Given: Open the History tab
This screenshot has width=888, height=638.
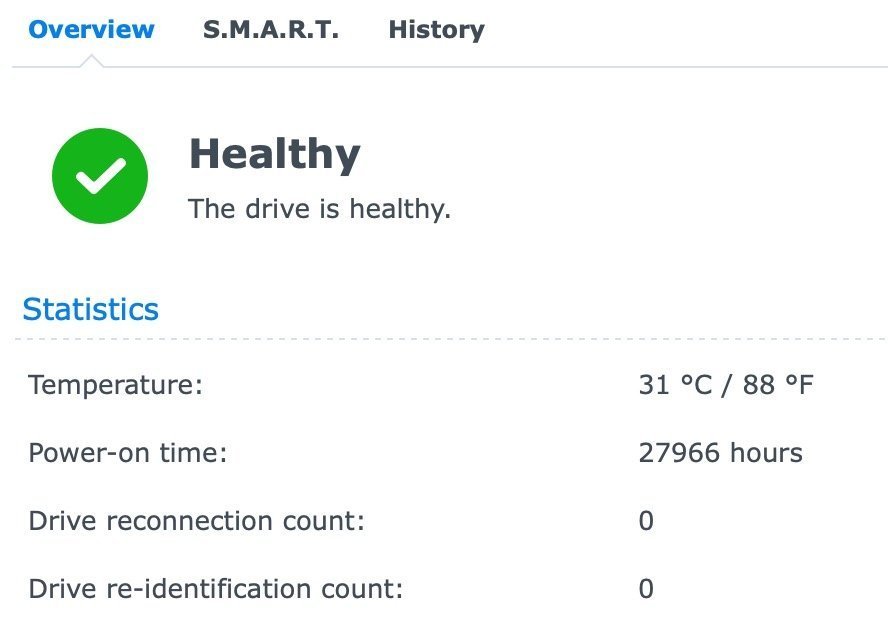Looking at the screenshot, I should coord(436,30).
